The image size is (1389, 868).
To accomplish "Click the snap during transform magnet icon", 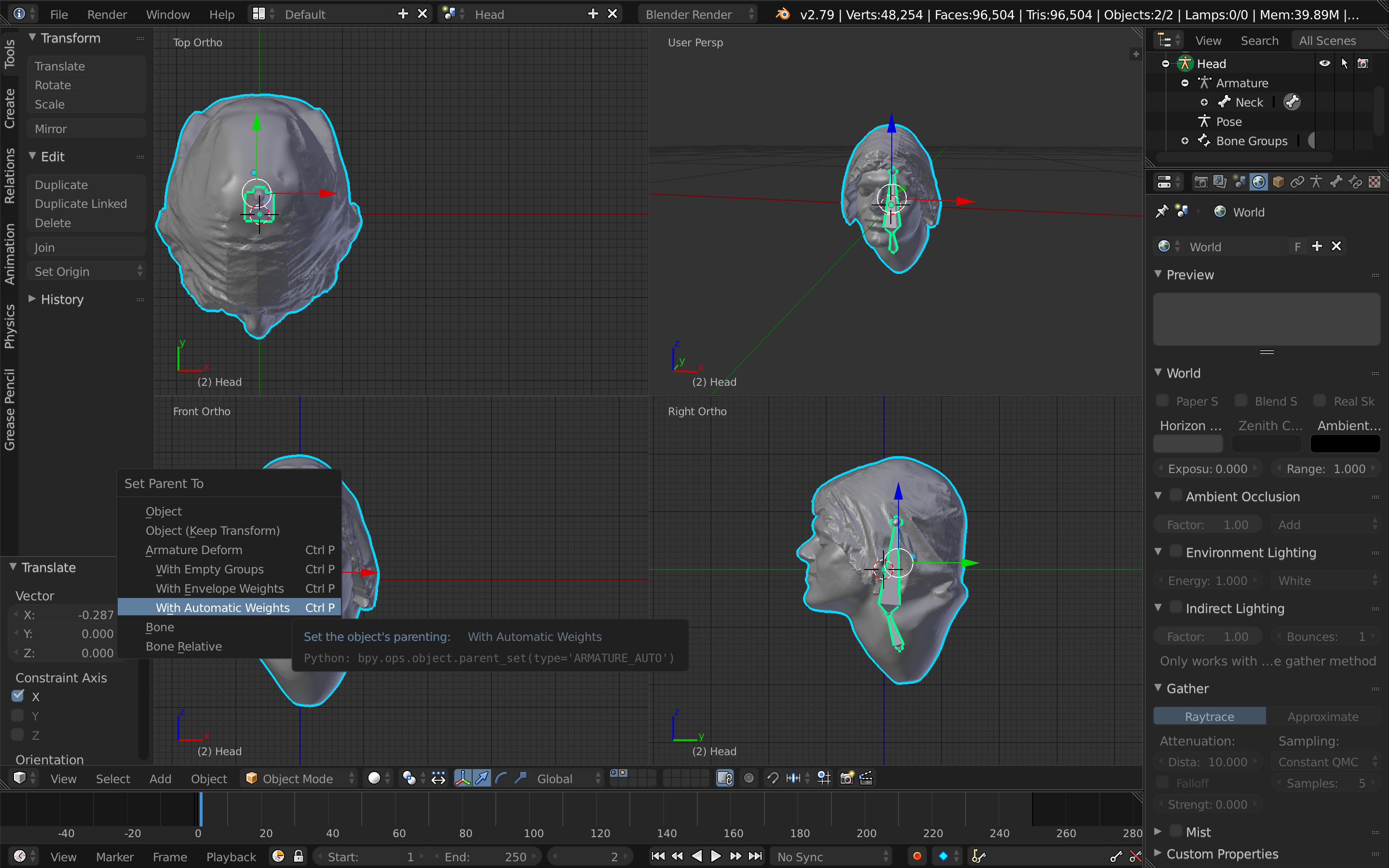I will click(773, 778).
